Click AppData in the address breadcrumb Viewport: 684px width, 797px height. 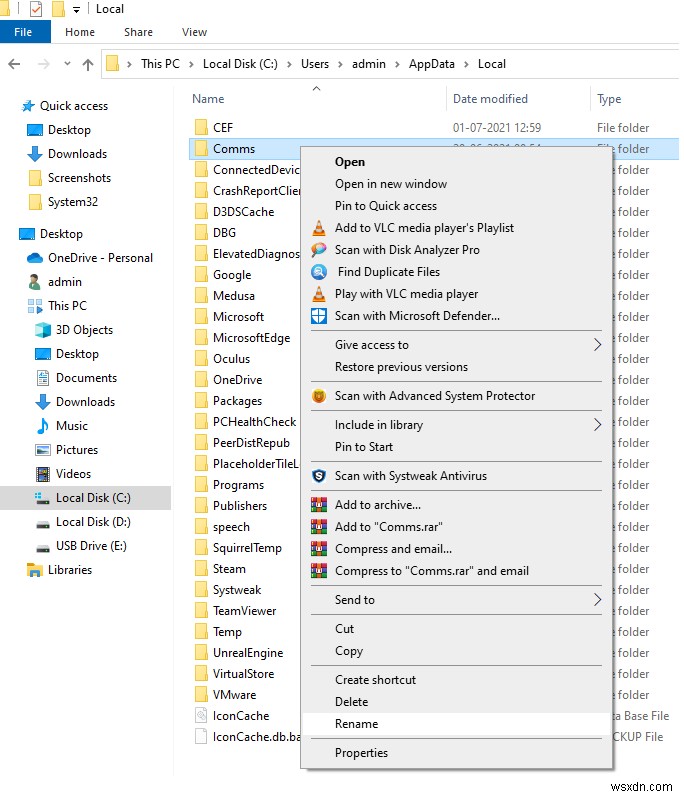point(431,64)
